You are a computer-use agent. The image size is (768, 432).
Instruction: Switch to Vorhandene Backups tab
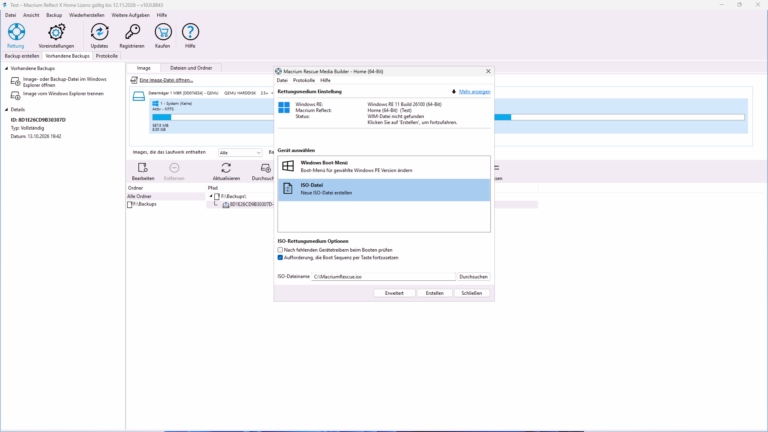tap(68, 56)
